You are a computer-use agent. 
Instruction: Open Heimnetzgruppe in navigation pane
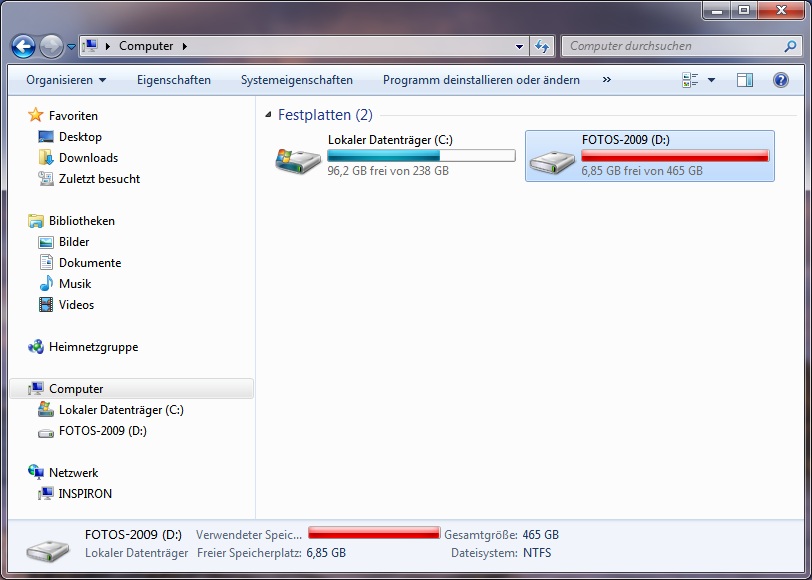[93, 347]
